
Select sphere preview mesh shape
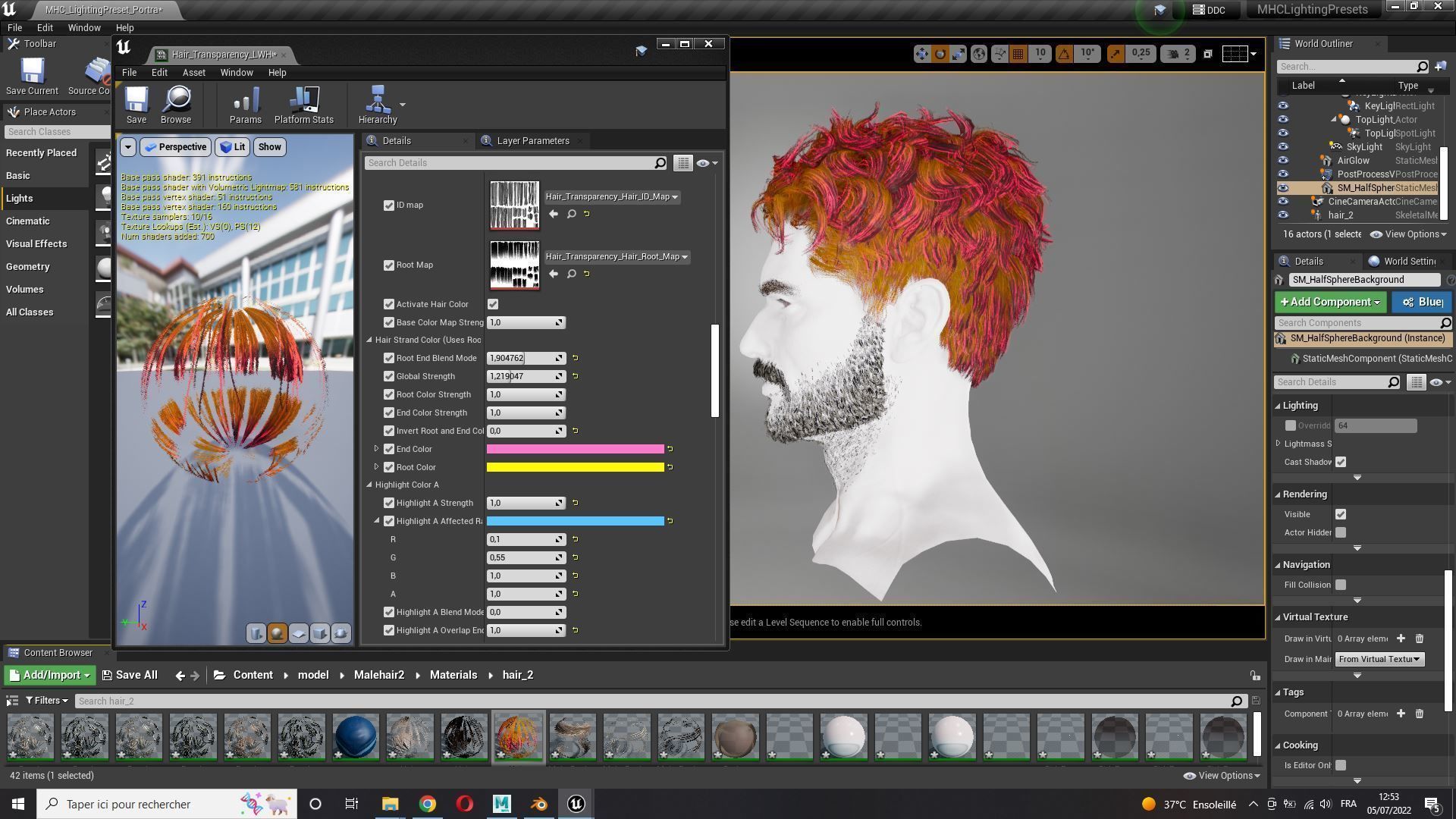278,633
